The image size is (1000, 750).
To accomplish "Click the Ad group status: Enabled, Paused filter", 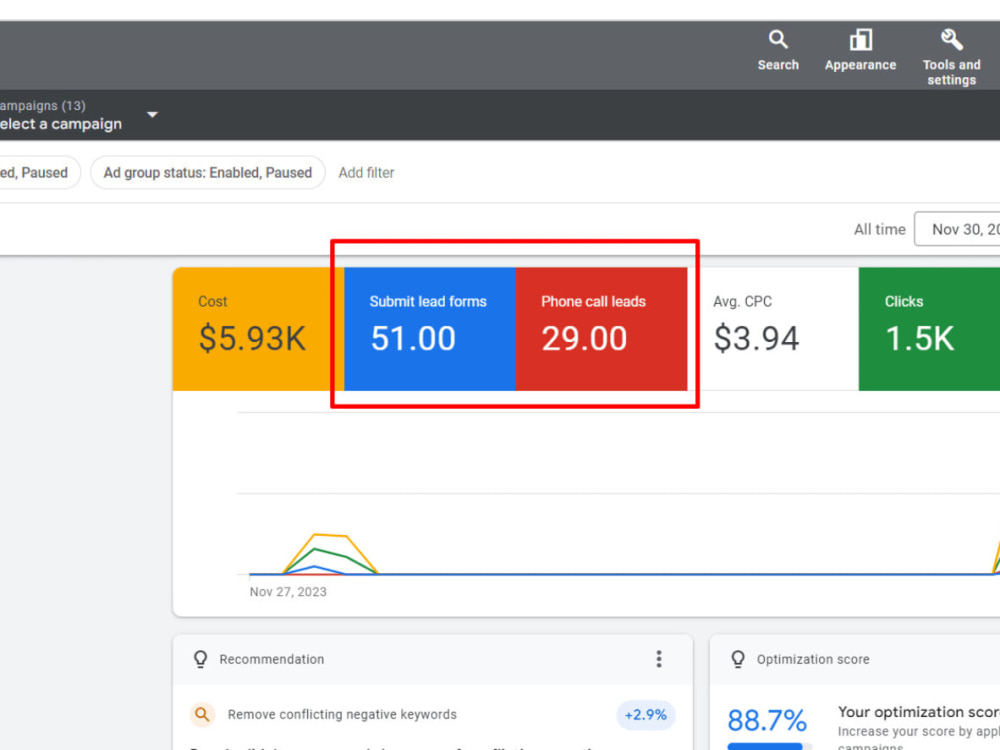I will coord(208,173).
